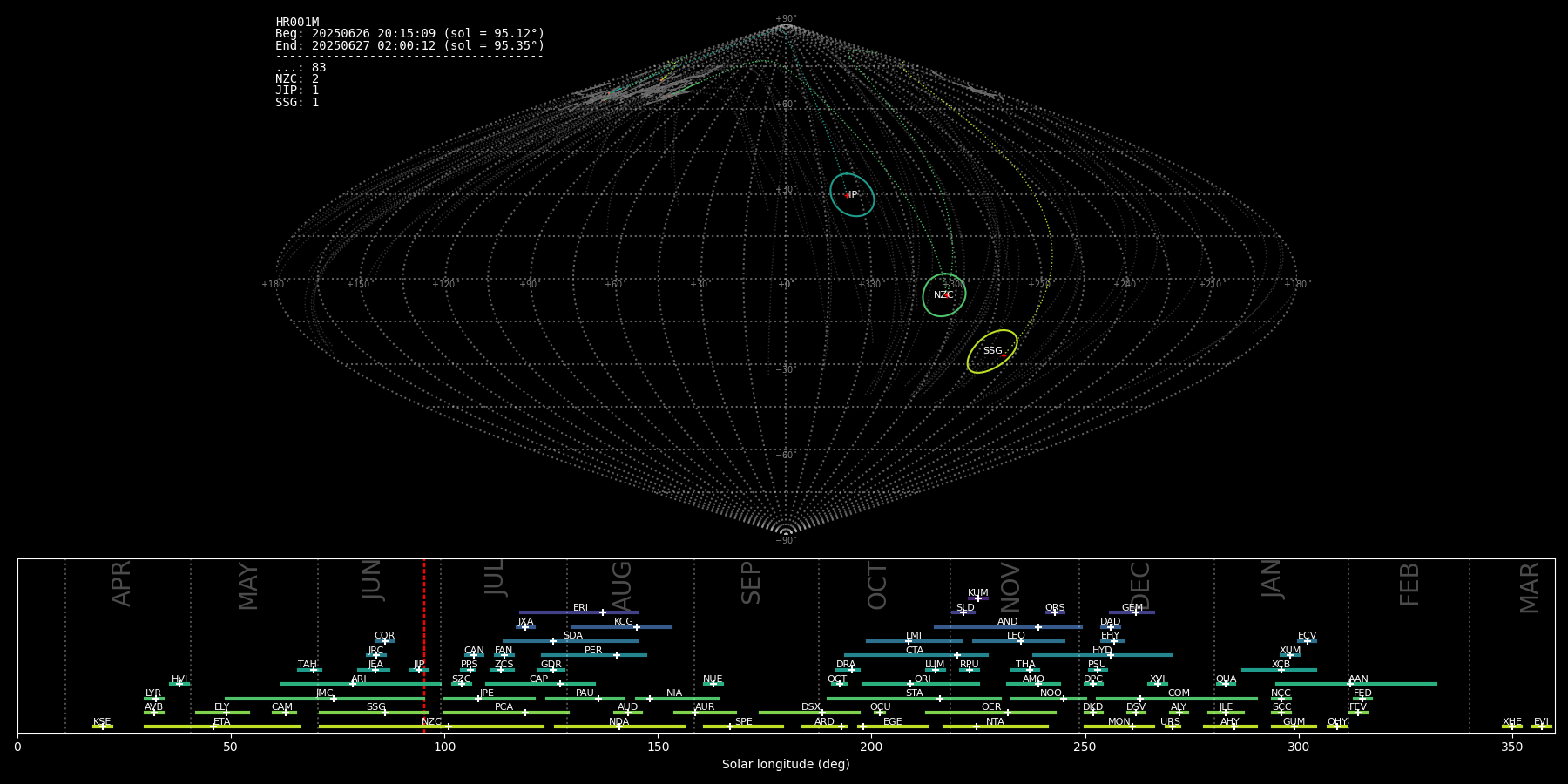Screen dimensions: 1568x784
Task: Click the KCG shower label in timeline
Action: point(624,622)
